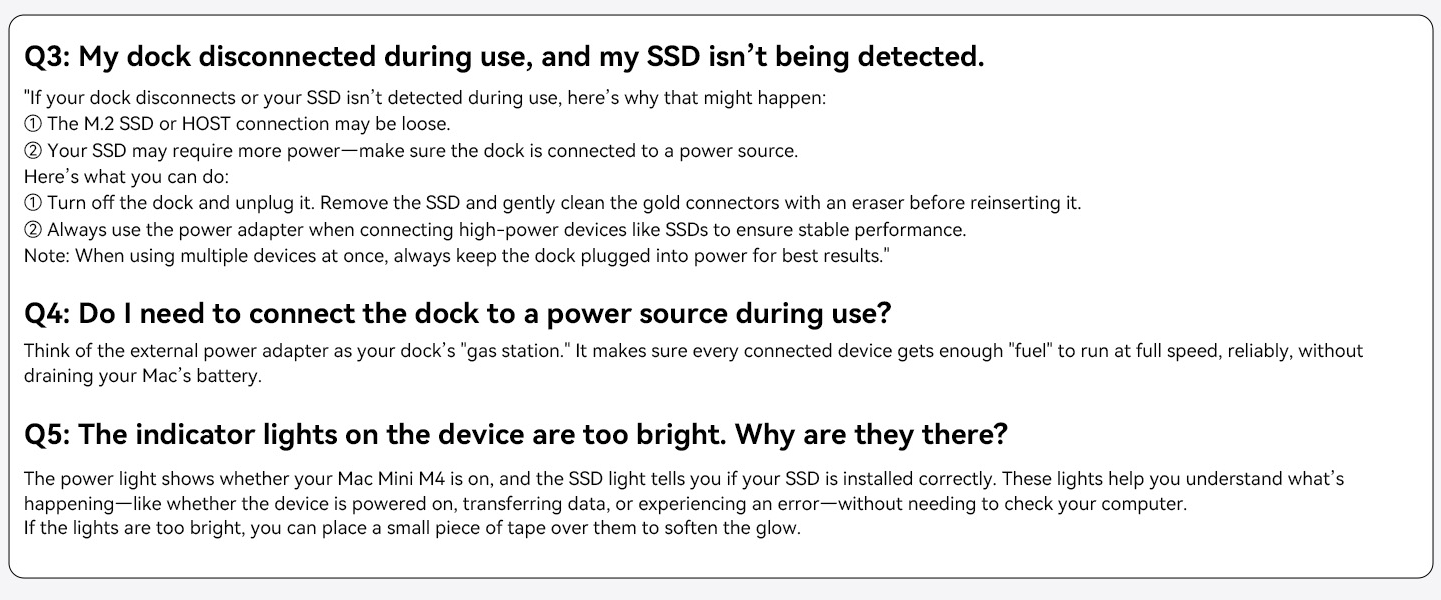Click the Q5 indicator lights heading

point(515,435)
